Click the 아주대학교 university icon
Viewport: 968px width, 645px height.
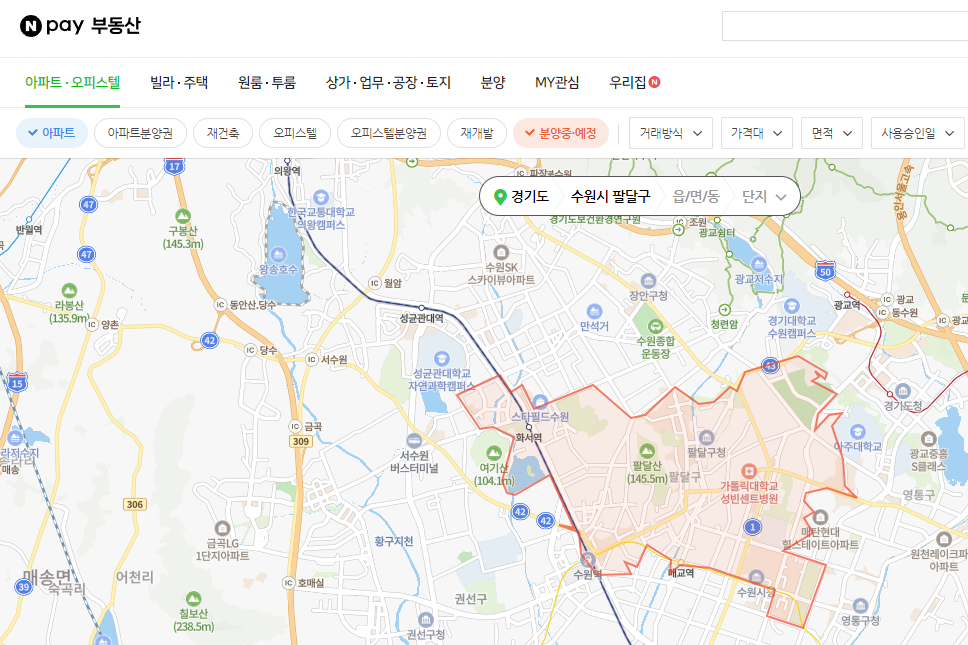click(857, 431)
